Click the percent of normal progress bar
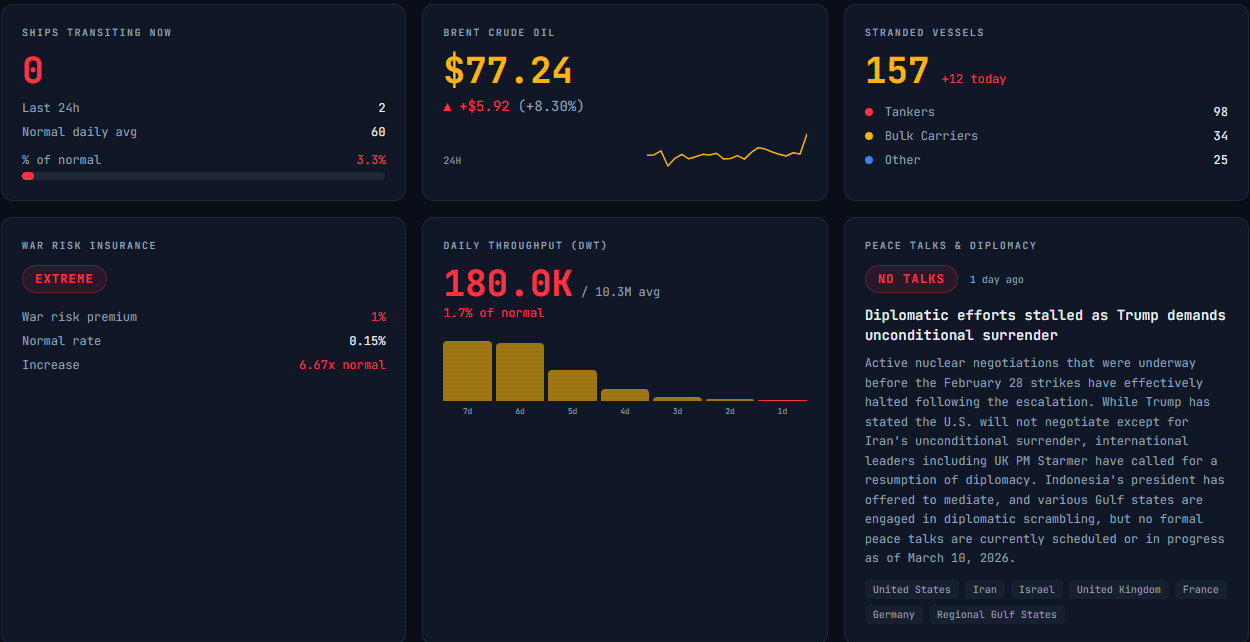Image resolution: width=1250 pixels, height=642 pixels. 204,176
